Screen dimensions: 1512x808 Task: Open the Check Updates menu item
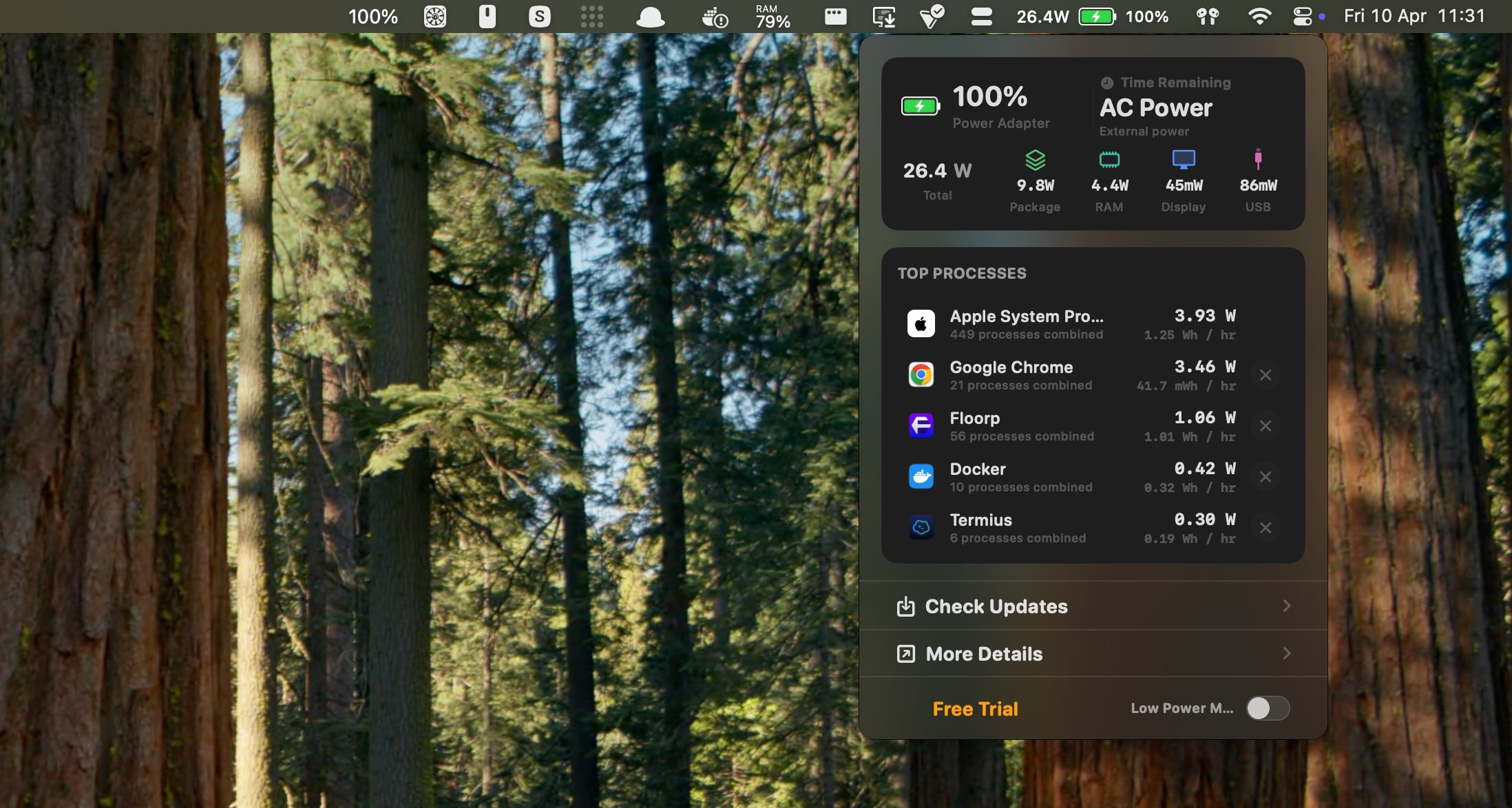tap(996, 606)
